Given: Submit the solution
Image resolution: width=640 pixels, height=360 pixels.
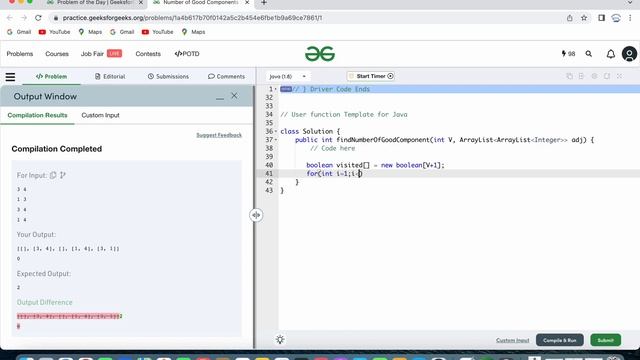Looking at the screenshot, I should [606, 340].
